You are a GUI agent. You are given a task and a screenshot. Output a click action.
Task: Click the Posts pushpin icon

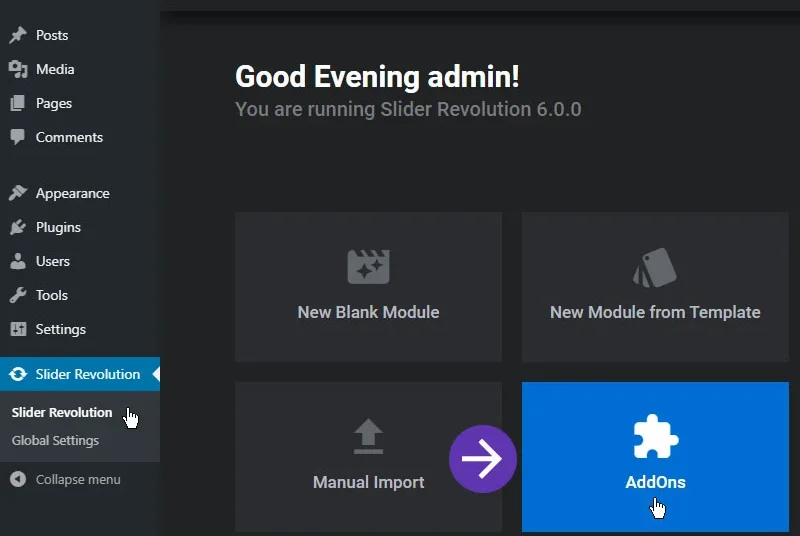(x=18, y=35)
